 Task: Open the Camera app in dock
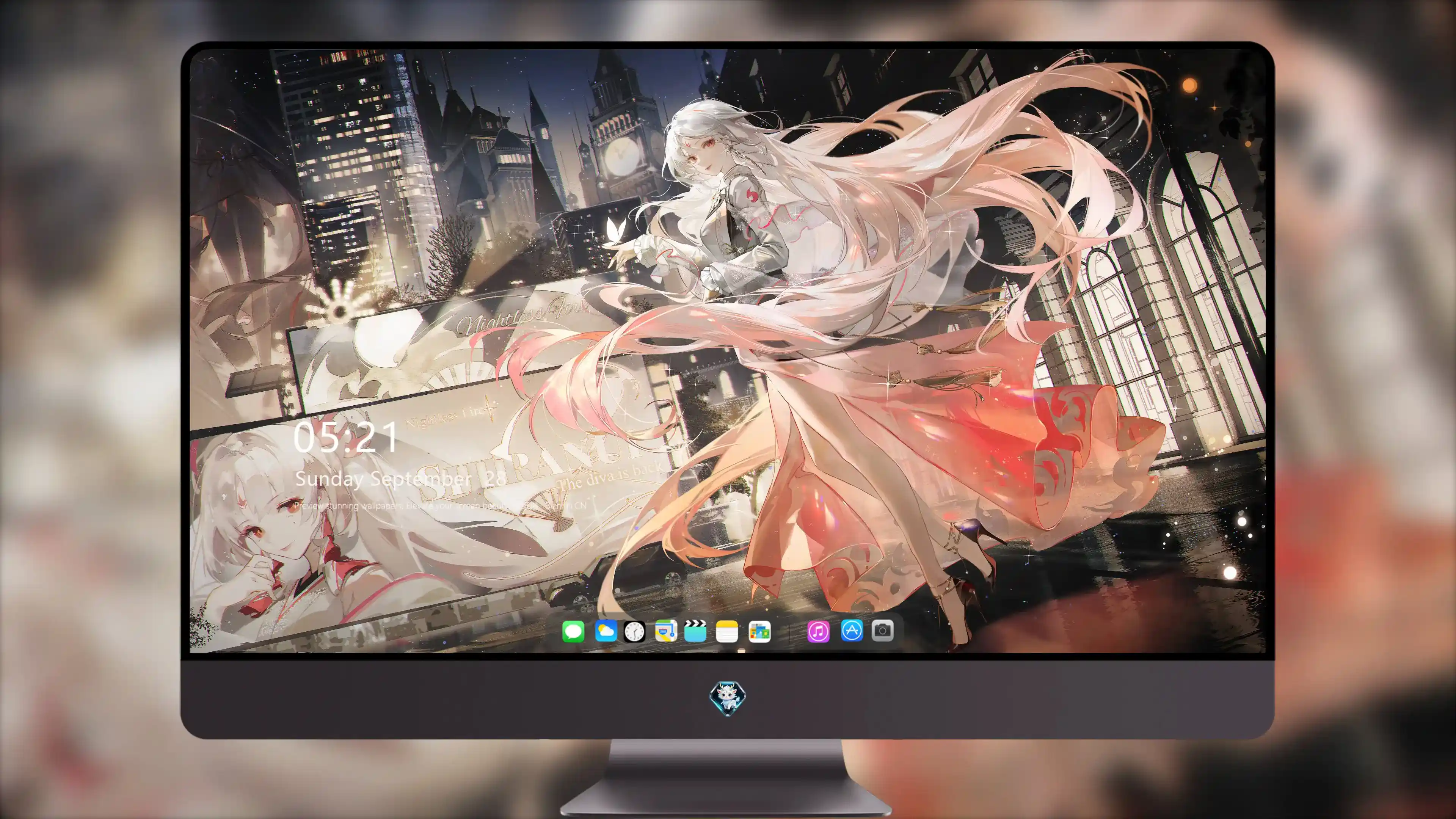tap(882, 630)
